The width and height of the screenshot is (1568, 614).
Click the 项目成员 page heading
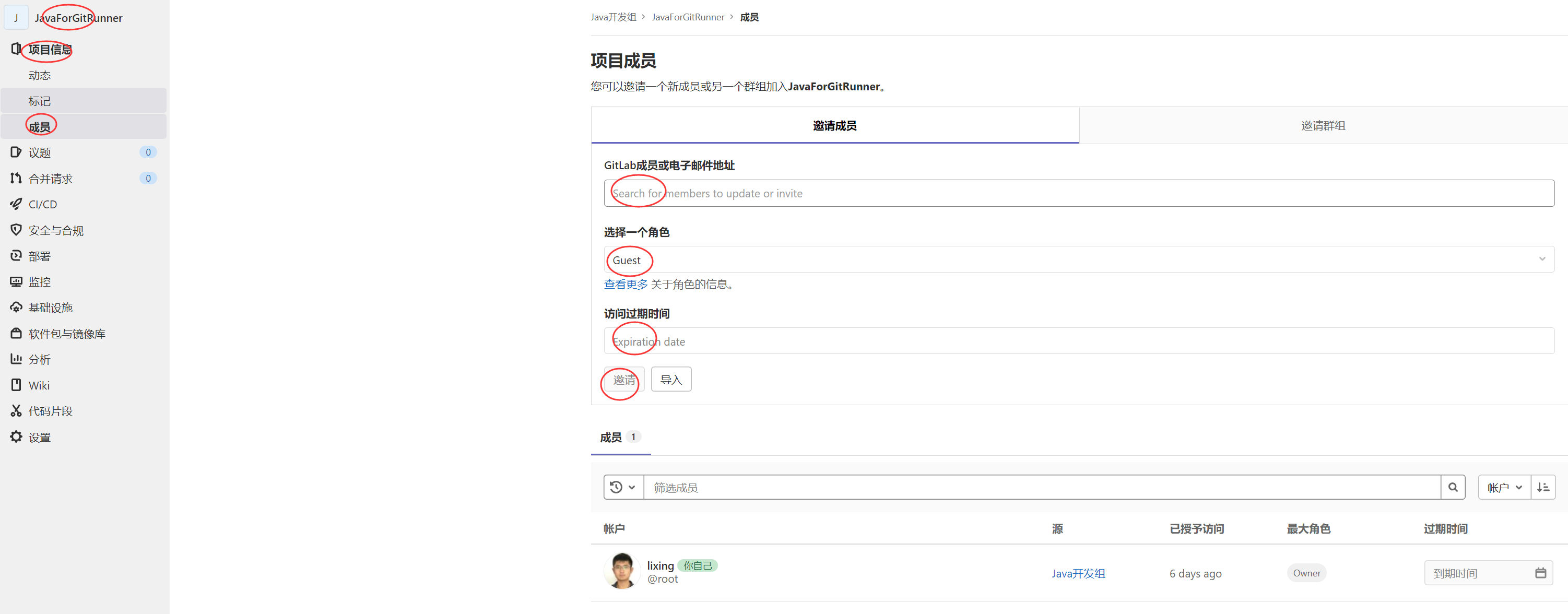[623, 60]
